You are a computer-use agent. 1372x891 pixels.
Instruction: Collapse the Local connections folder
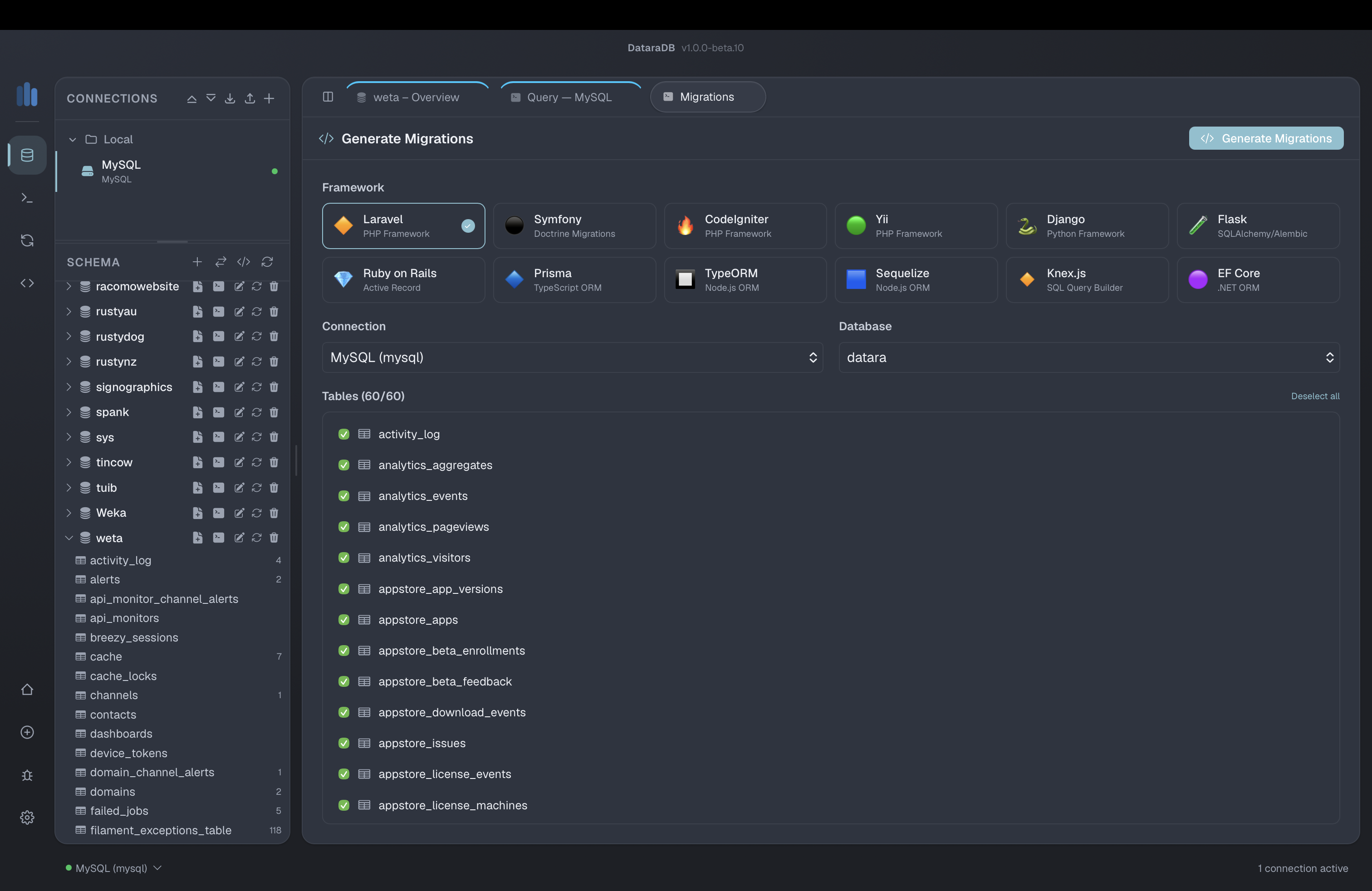[73, 139]
